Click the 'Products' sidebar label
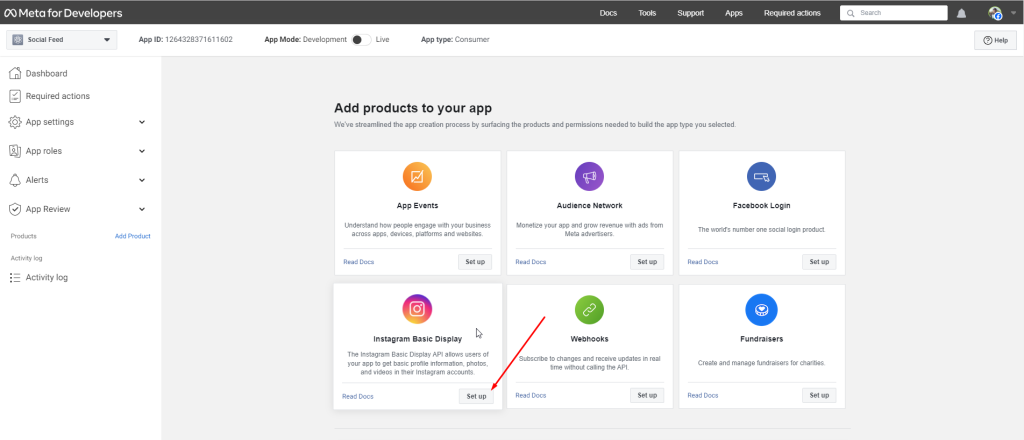Viewport: 1024px width, 440px height. pos(24,236)
